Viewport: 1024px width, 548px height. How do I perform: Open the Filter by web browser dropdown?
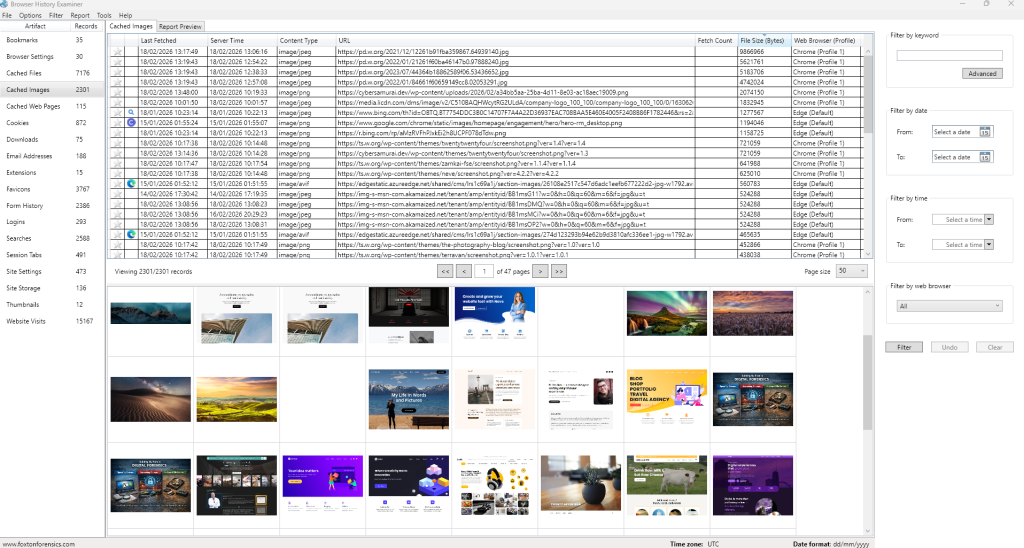tap(949, 306)
